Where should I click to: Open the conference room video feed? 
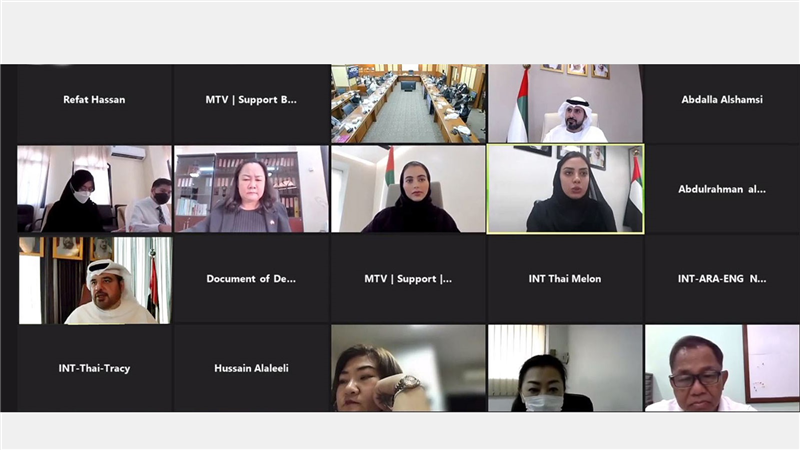tap(408, 104)
